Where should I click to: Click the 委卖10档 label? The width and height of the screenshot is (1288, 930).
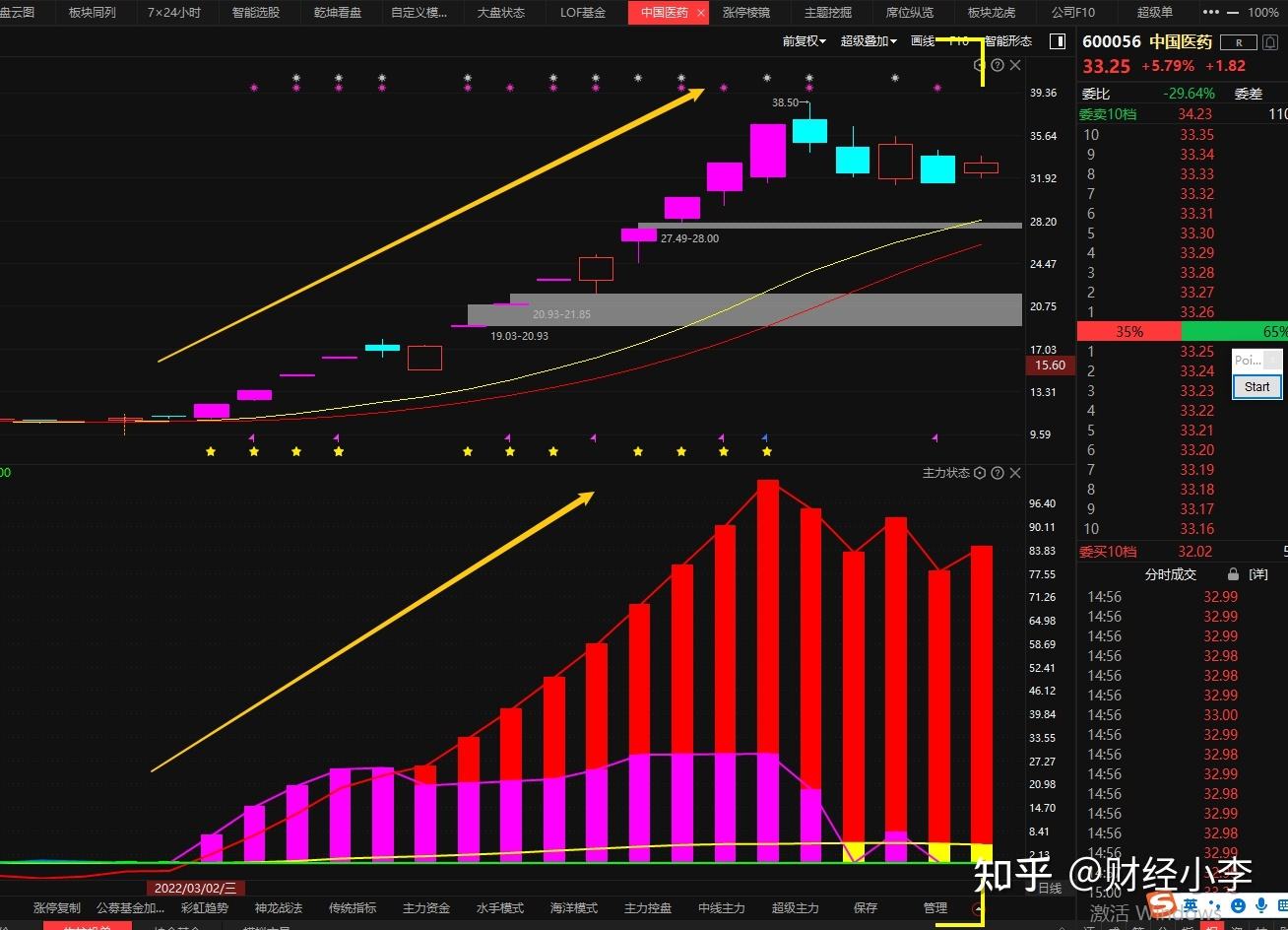click(1108, 114)
